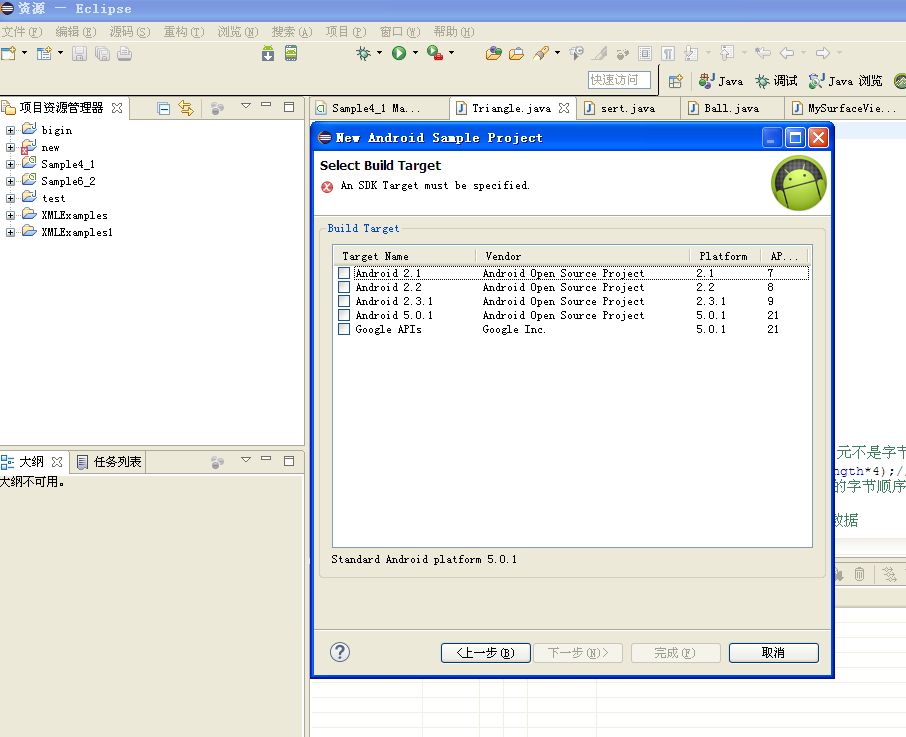906x737 pixels.
Task: Close the Triangle.java editor tab
Action: click(x=564, y=108)
